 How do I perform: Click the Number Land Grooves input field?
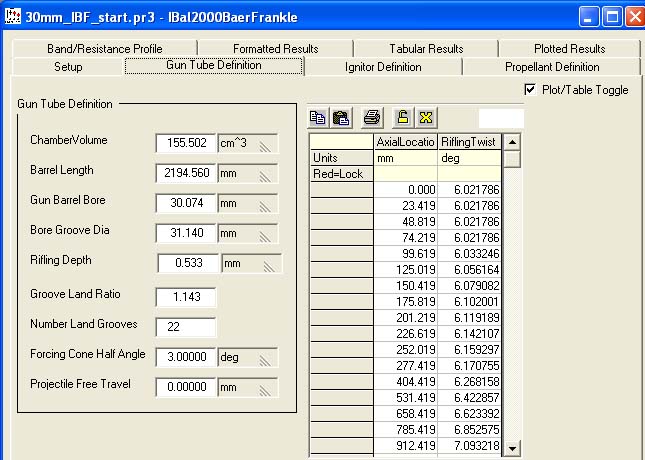pyautogui.click(x=186, y=327)
